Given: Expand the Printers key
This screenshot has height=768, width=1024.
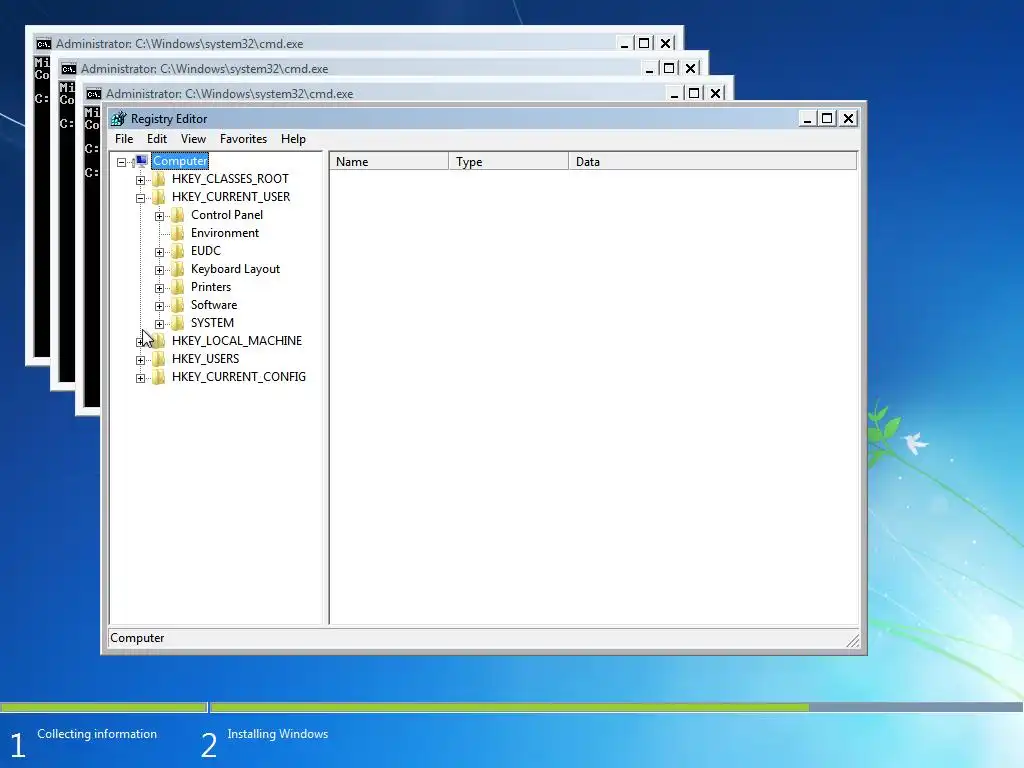Looking at the screenshot, I should [159, 287].
